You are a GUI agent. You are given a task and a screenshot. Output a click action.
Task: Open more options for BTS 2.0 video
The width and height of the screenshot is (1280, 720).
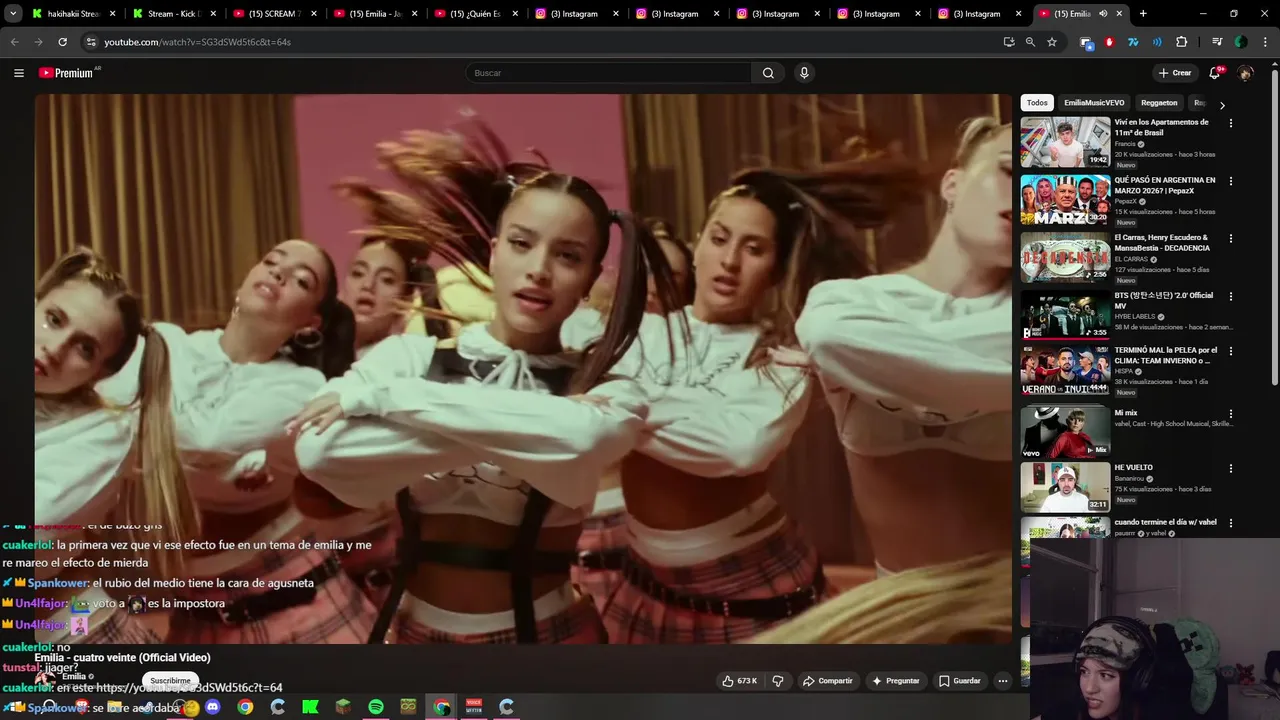tap(1230, 297)
